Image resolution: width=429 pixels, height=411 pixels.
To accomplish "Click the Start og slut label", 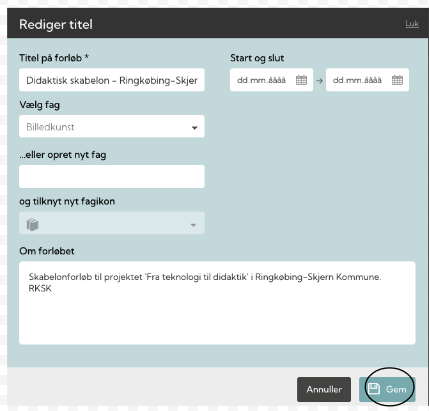I will pyautogui.click(x=257, y=58).
